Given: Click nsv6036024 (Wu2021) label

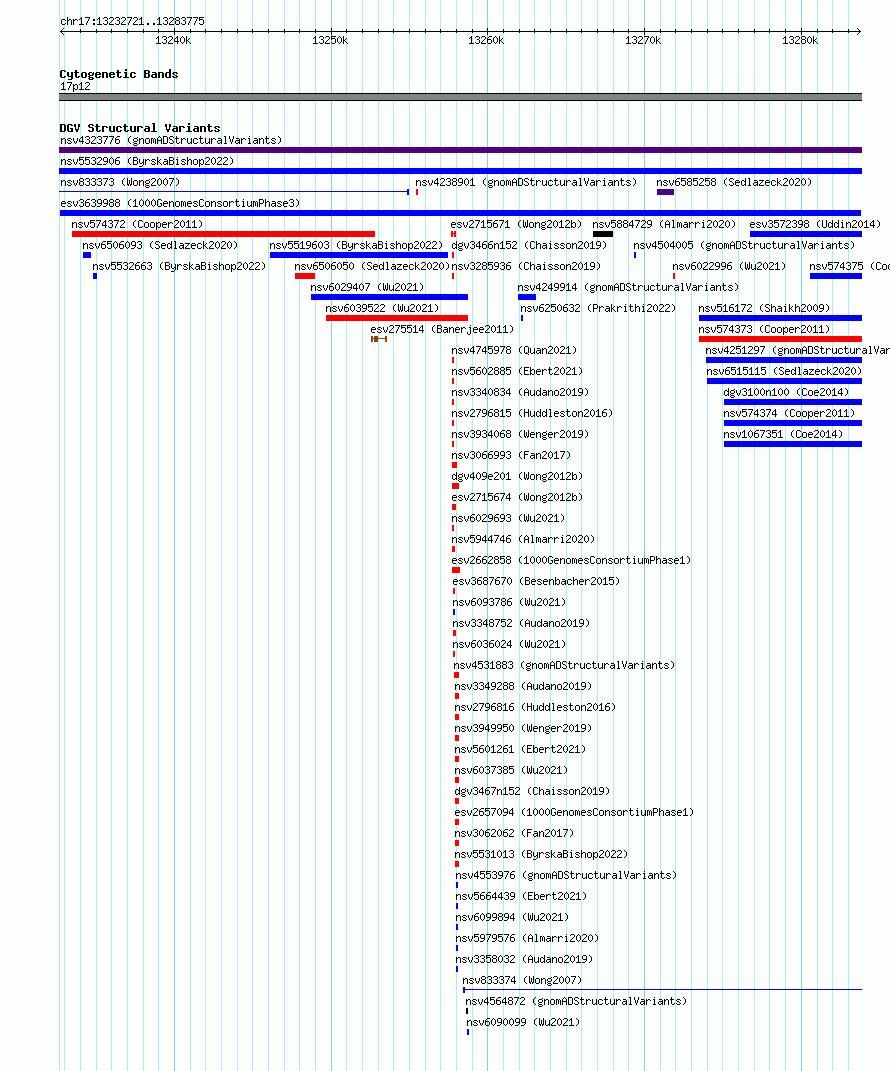Looking at the screenshot, I should (x=510, y=645).
